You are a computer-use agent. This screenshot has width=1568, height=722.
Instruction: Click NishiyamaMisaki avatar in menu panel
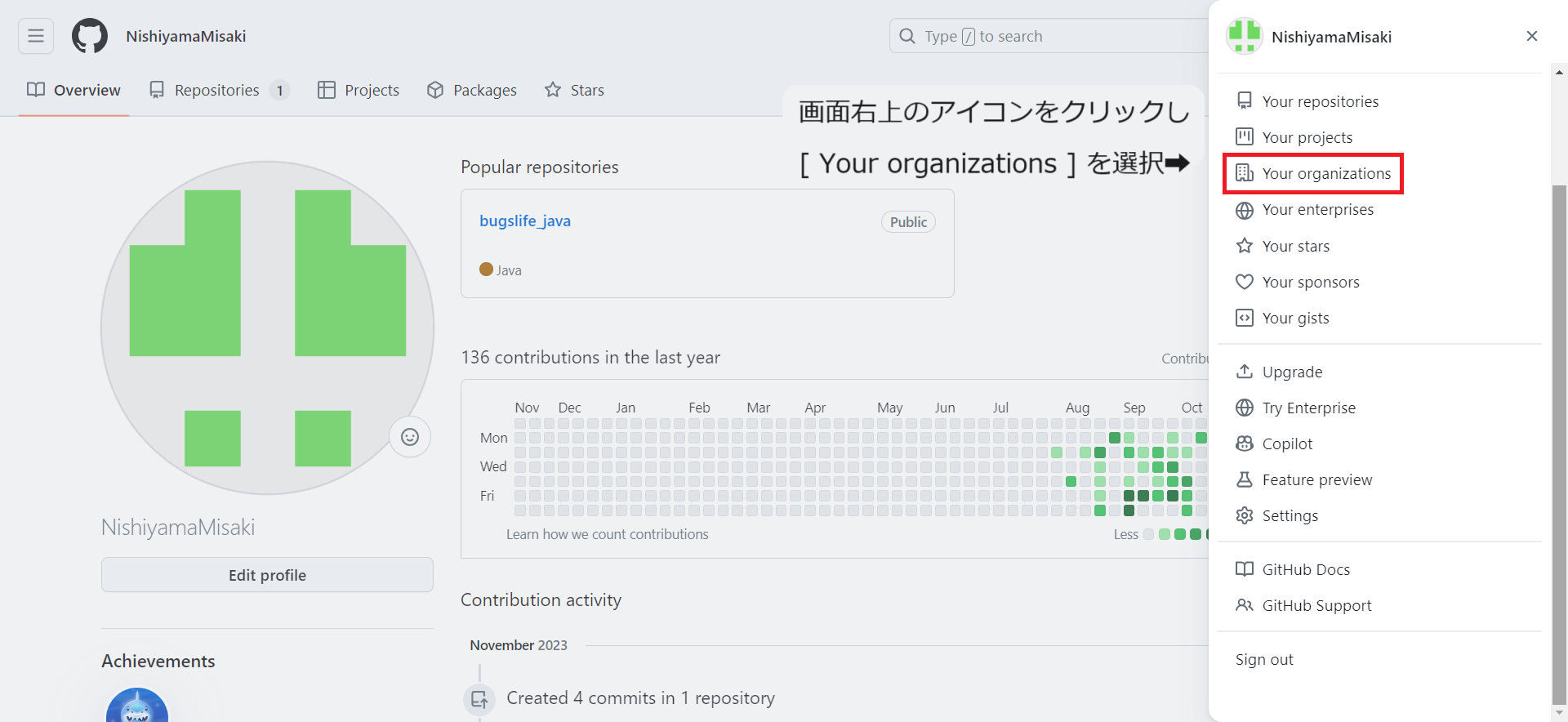coord(1245,36)
